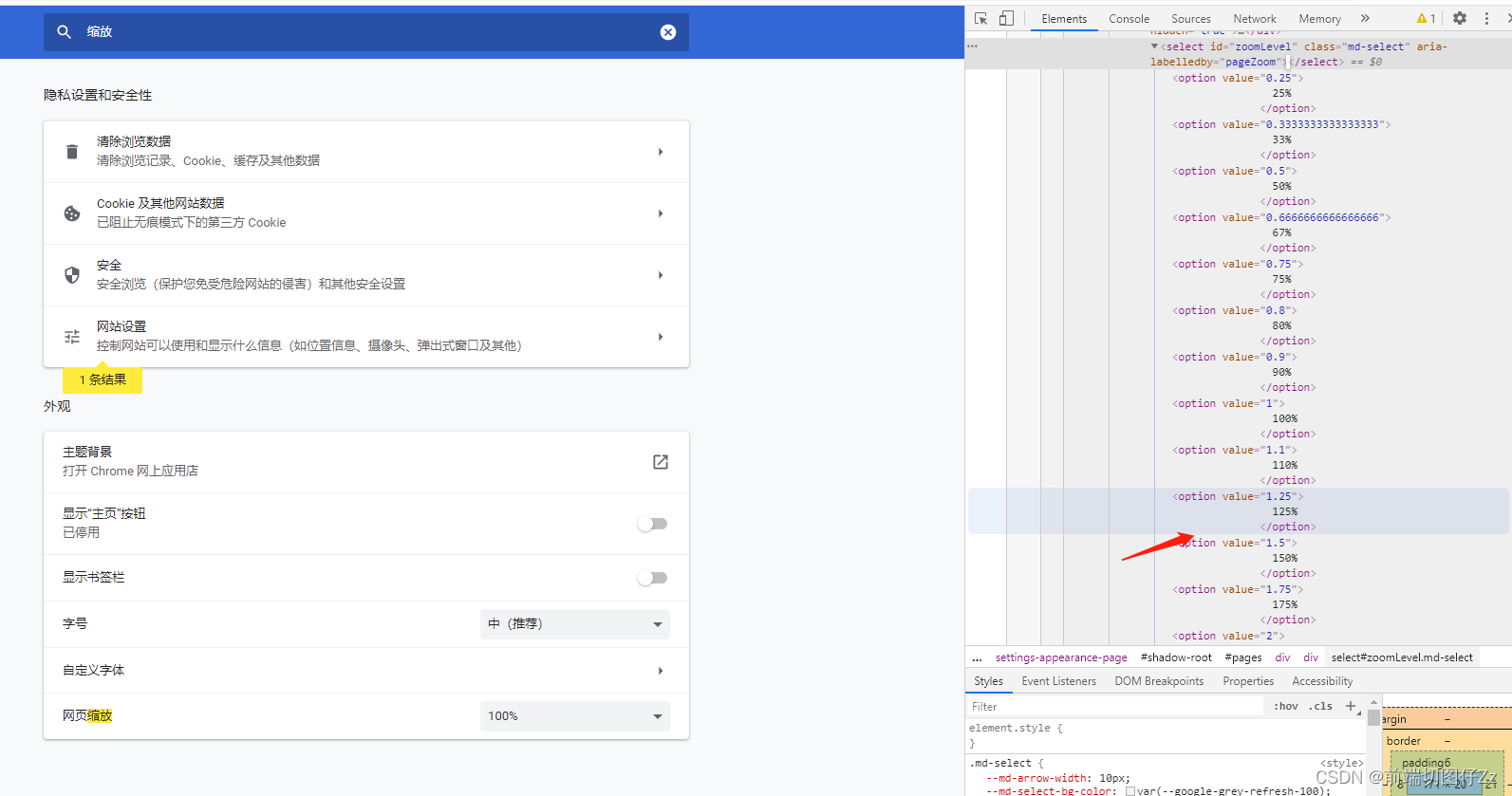
Task: Click the trash icon for clear browsing data
Action: (72, 152)
